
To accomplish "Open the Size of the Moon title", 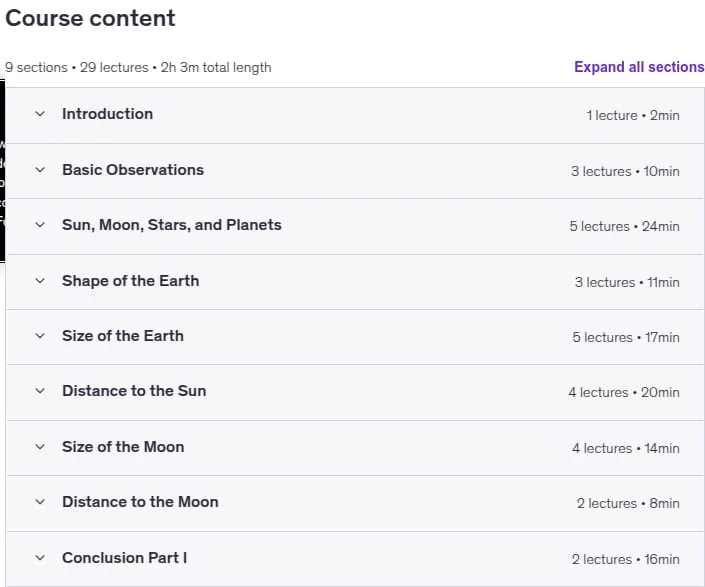I will coord(123,447).
